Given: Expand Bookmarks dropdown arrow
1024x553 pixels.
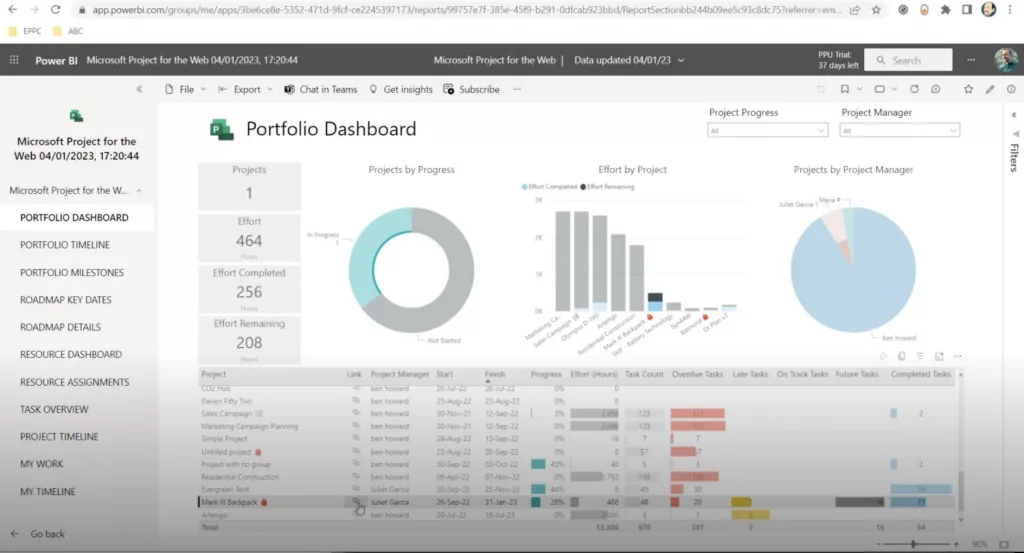Looking at the screenshot, I should pyautogui.click(x=859, y=89).
